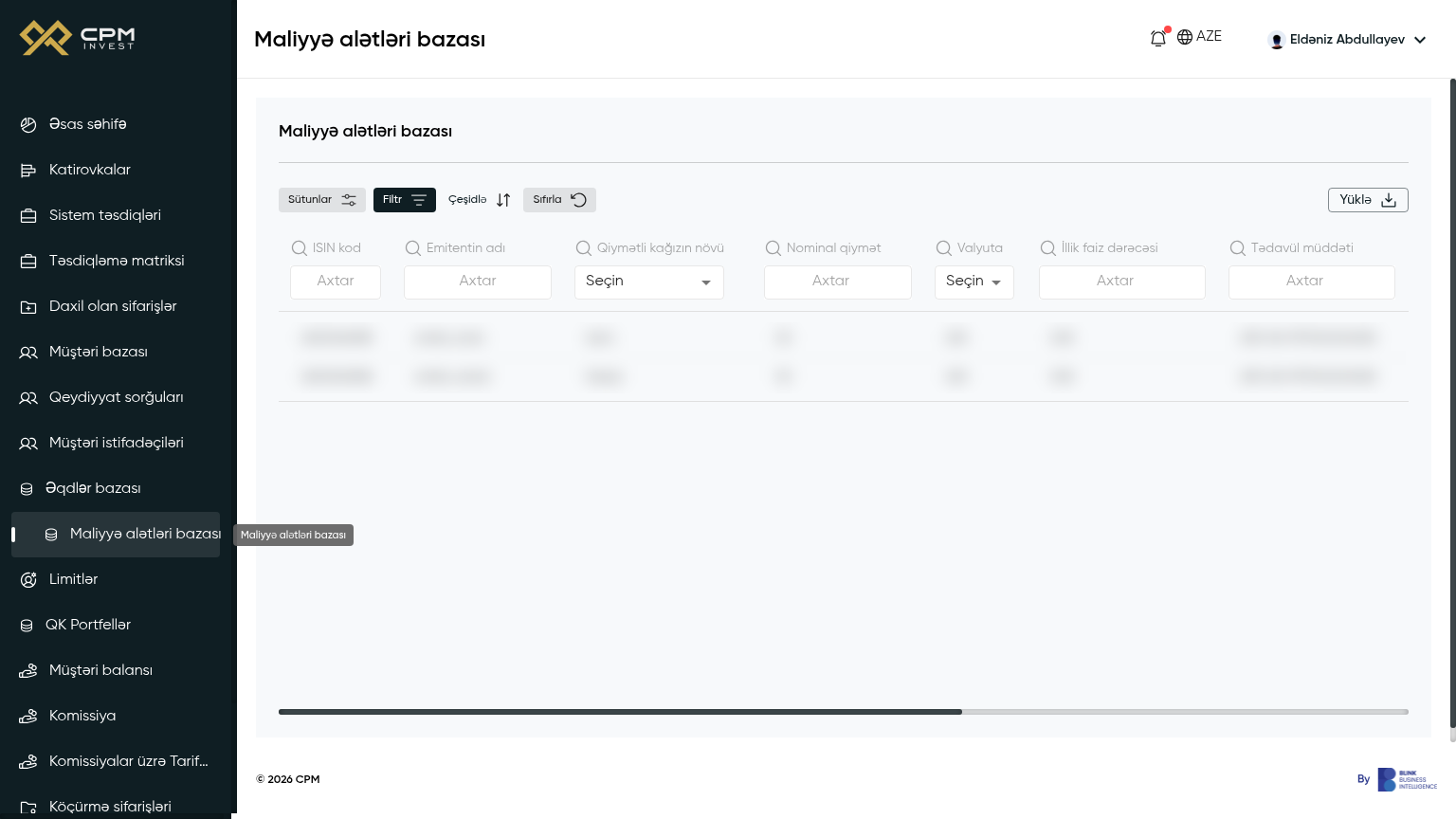Click Maliyyə alətləri bazası database icon
The image size is (1456, 819).
pyautogui.click(x=51, y=535)
